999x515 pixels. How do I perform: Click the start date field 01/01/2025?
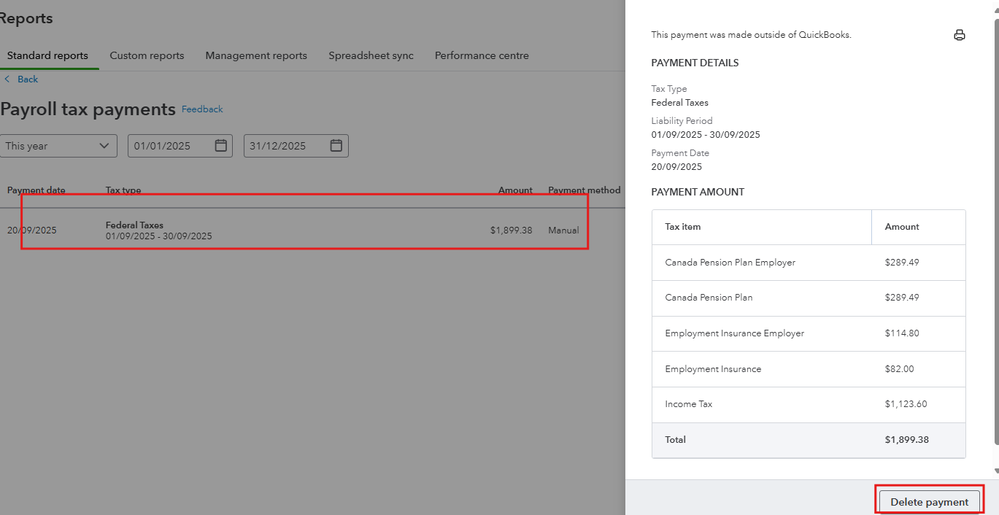[170, 146]
